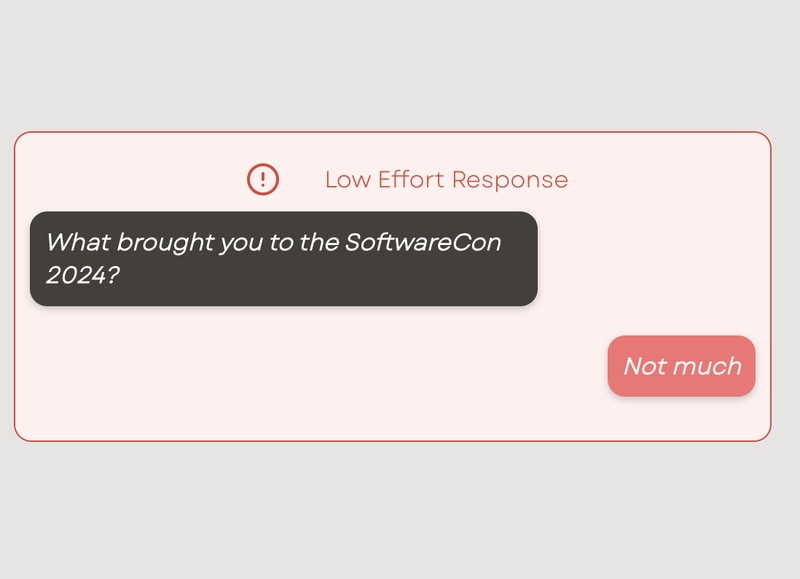The width and height of the screenshot is (800, 579).
Task: Click the word "Response" in the heading
Action: click(510, 180)
